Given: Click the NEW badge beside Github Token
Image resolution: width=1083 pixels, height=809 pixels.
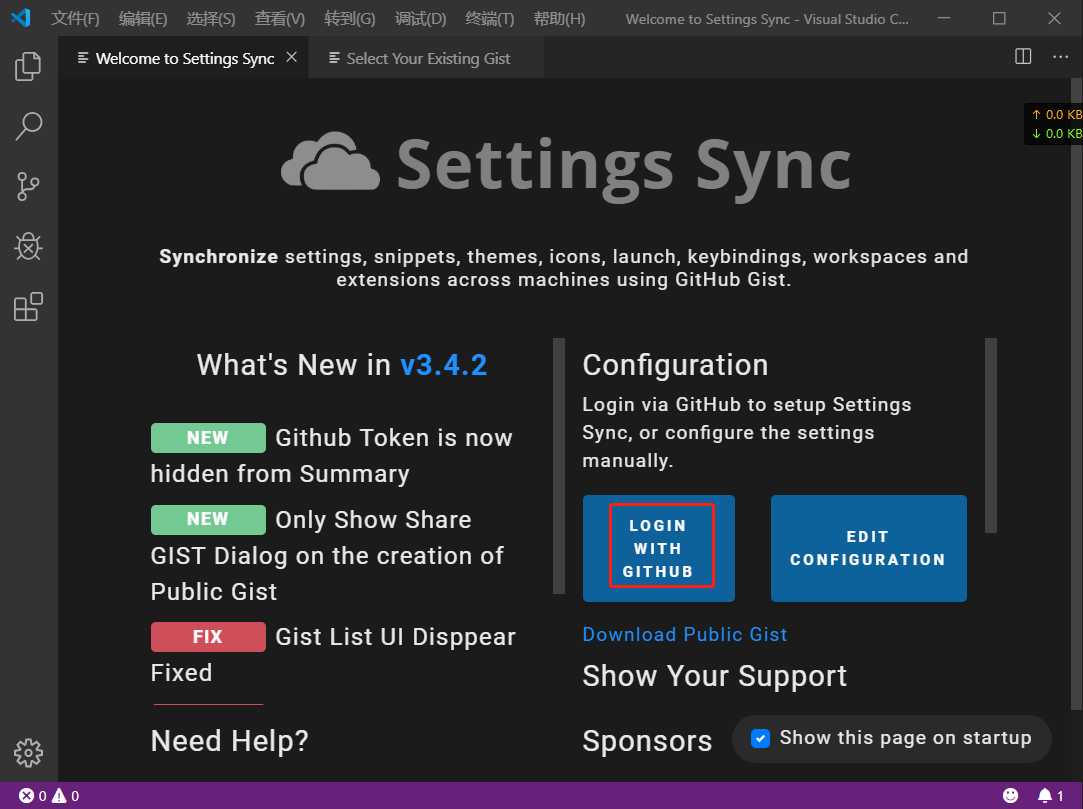Looking at the screenshot, I should click(208, 438).
